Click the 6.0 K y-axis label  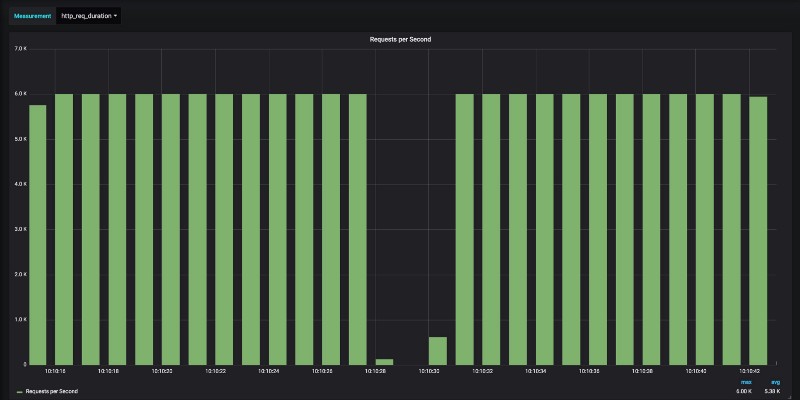(x=21, y=94)
